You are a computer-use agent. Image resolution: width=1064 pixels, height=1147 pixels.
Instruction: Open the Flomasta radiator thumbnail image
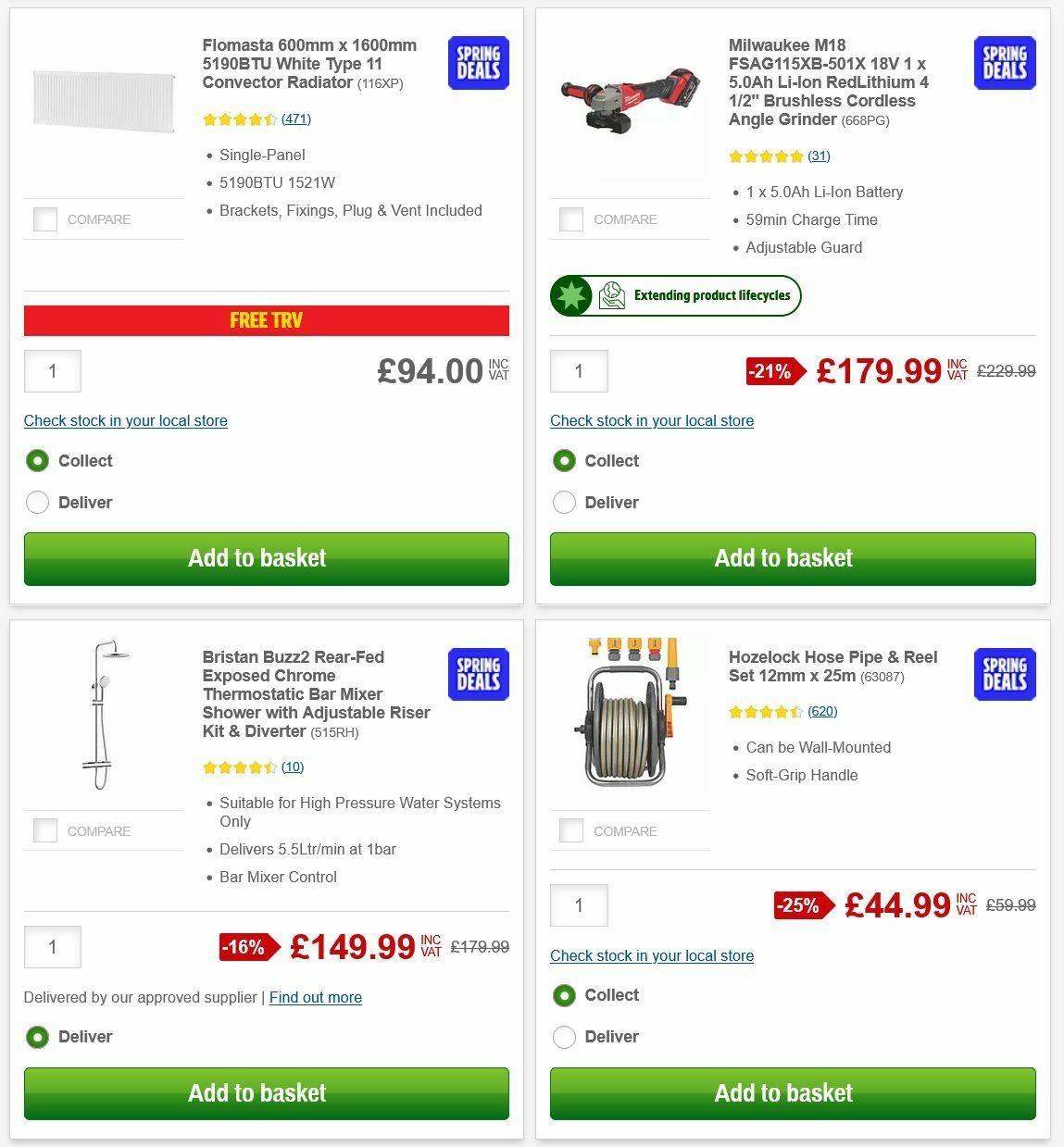pos(104,102)
